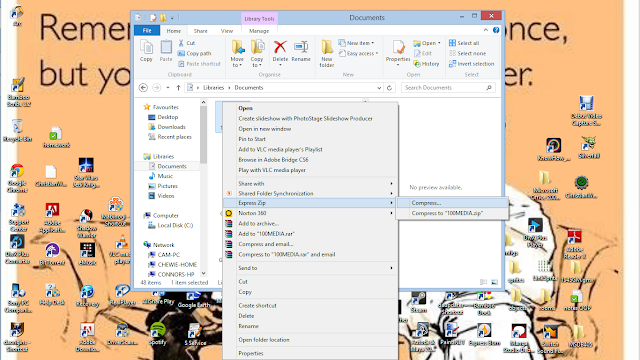Open the File menu tab

tap(147, 31)
